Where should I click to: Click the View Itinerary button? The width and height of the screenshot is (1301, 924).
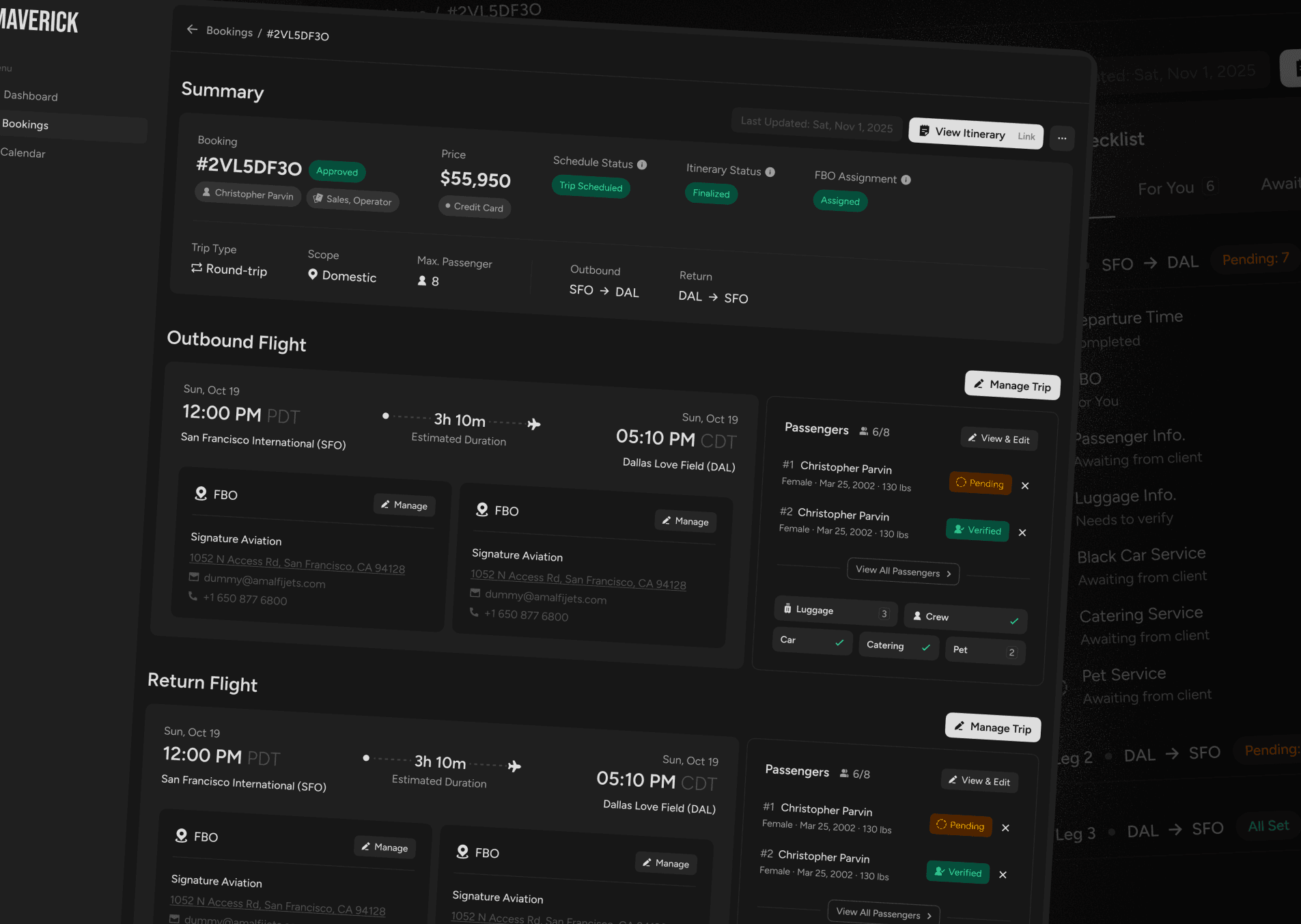[x=975, y=134]
